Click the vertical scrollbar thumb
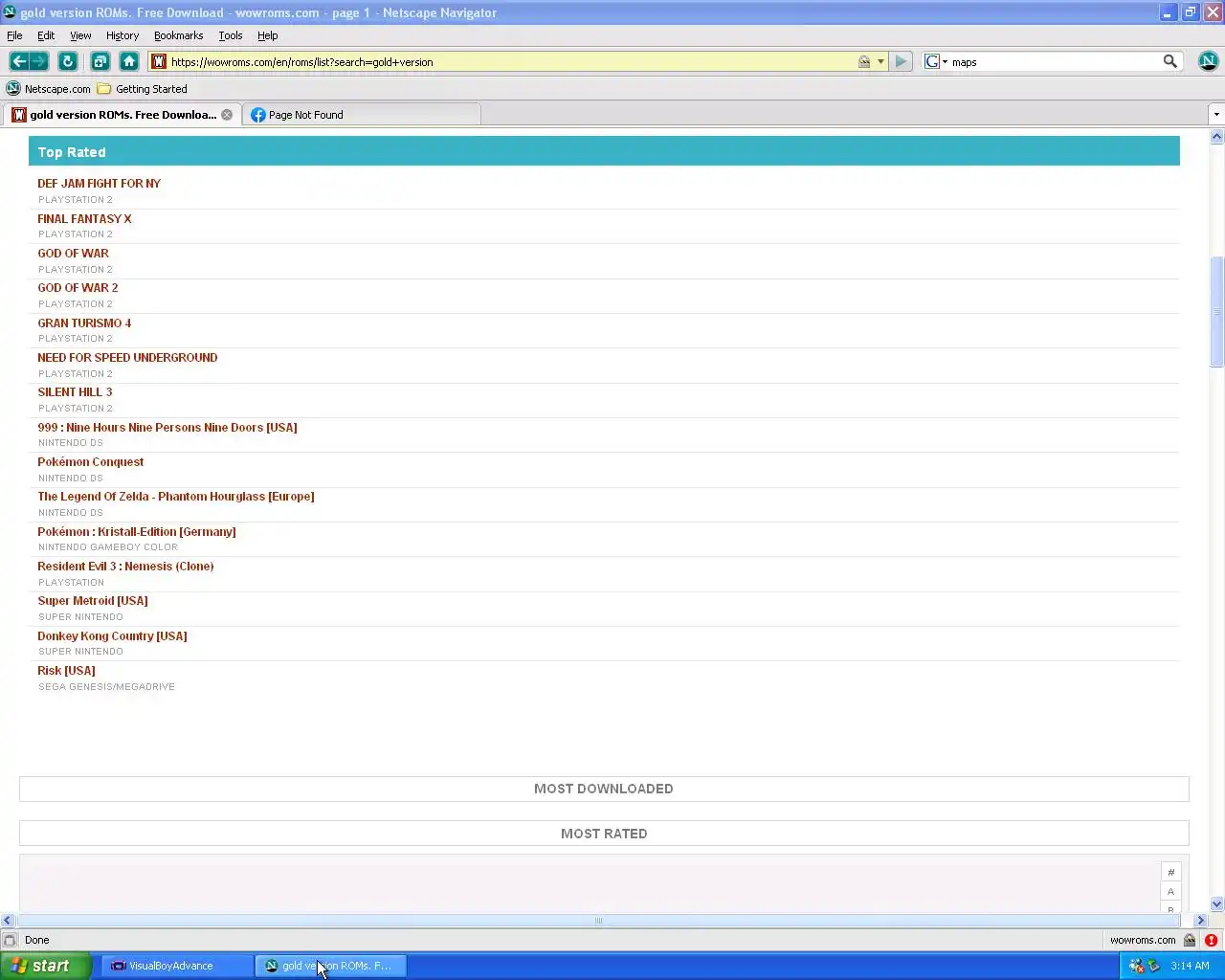 point(1216,312)
